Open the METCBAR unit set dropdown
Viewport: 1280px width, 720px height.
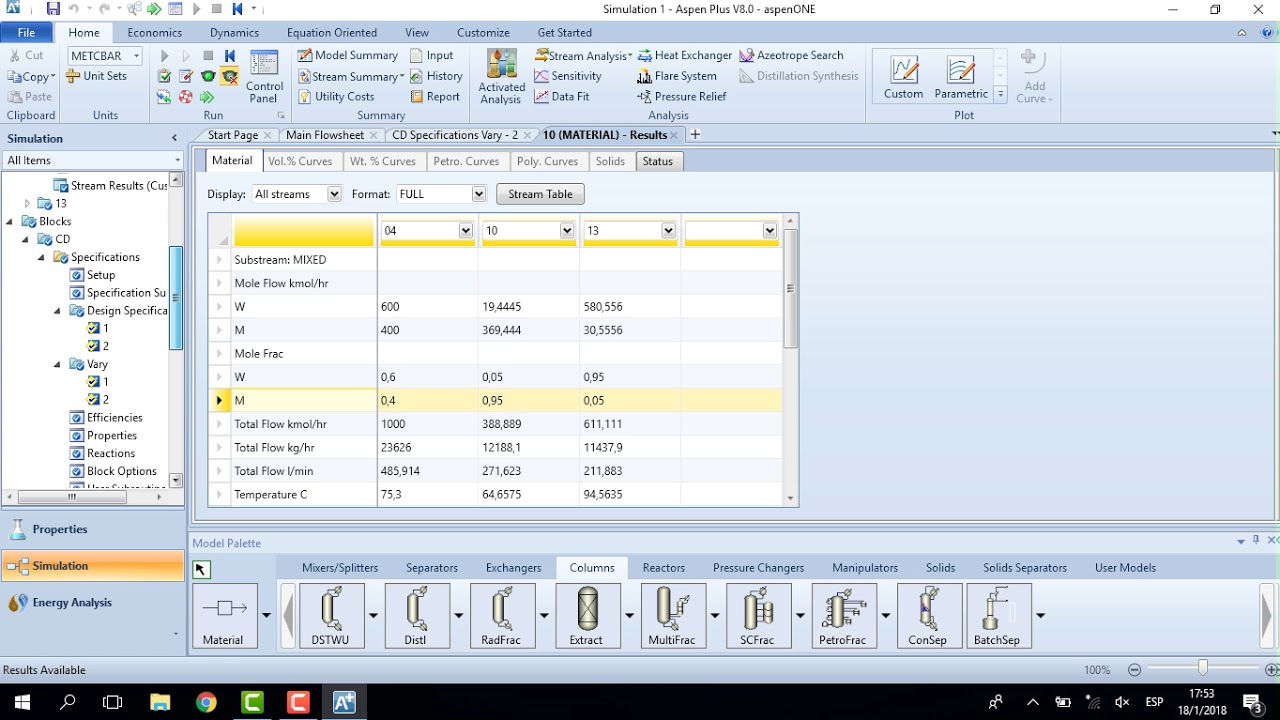[136, 56]
